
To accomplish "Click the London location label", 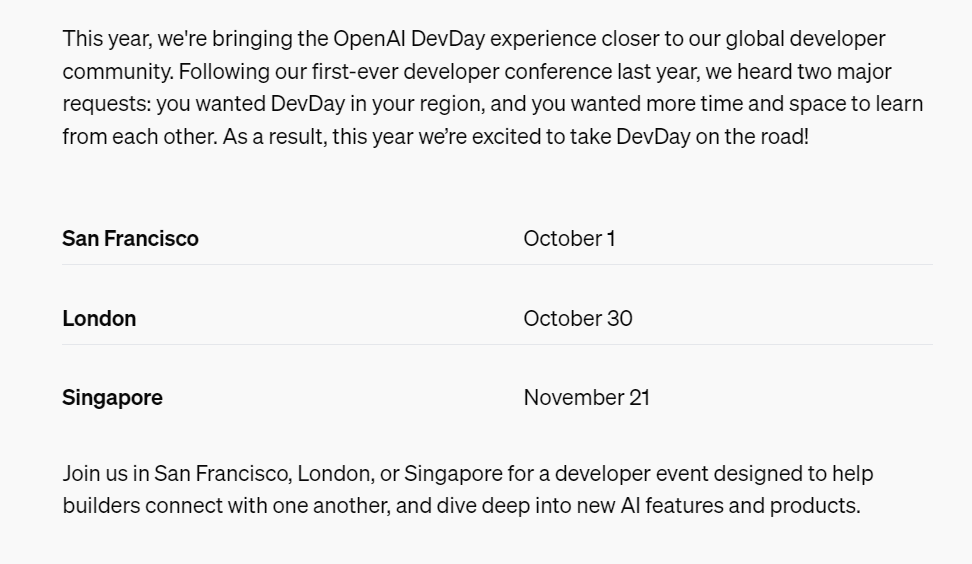I will point(99,319).
